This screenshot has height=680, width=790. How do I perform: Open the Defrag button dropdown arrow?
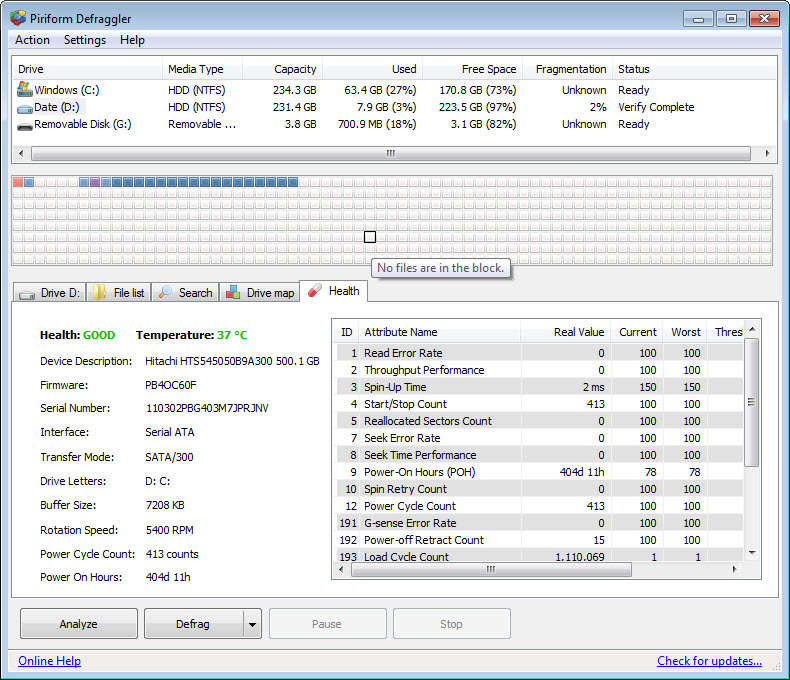click(252, 624)
